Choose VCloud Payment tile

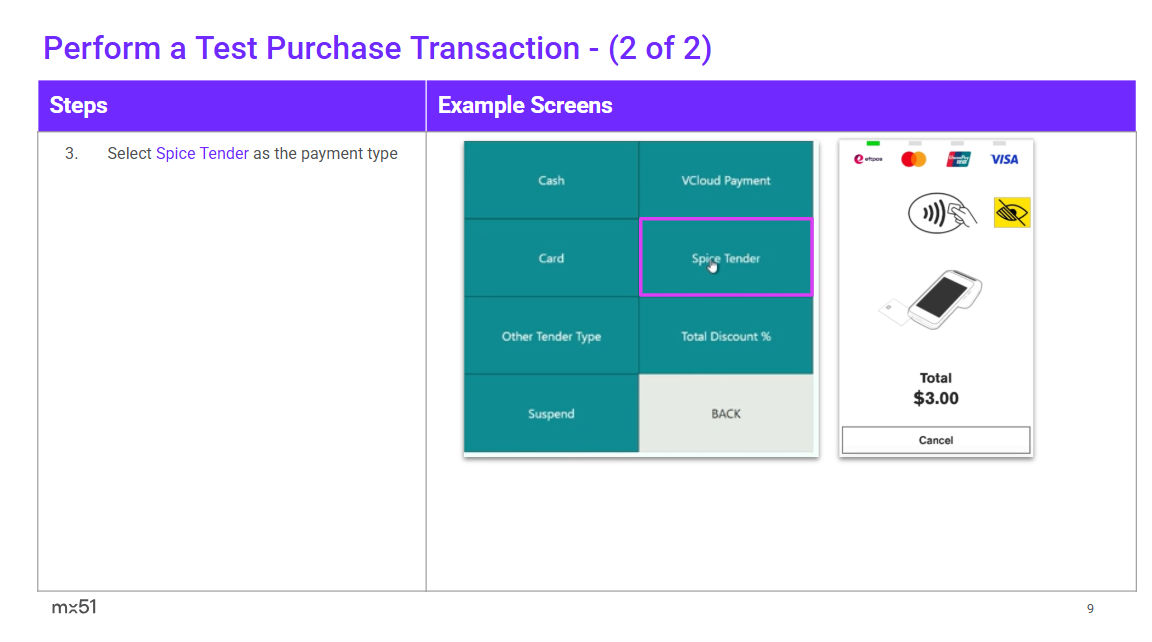(726, 181)
